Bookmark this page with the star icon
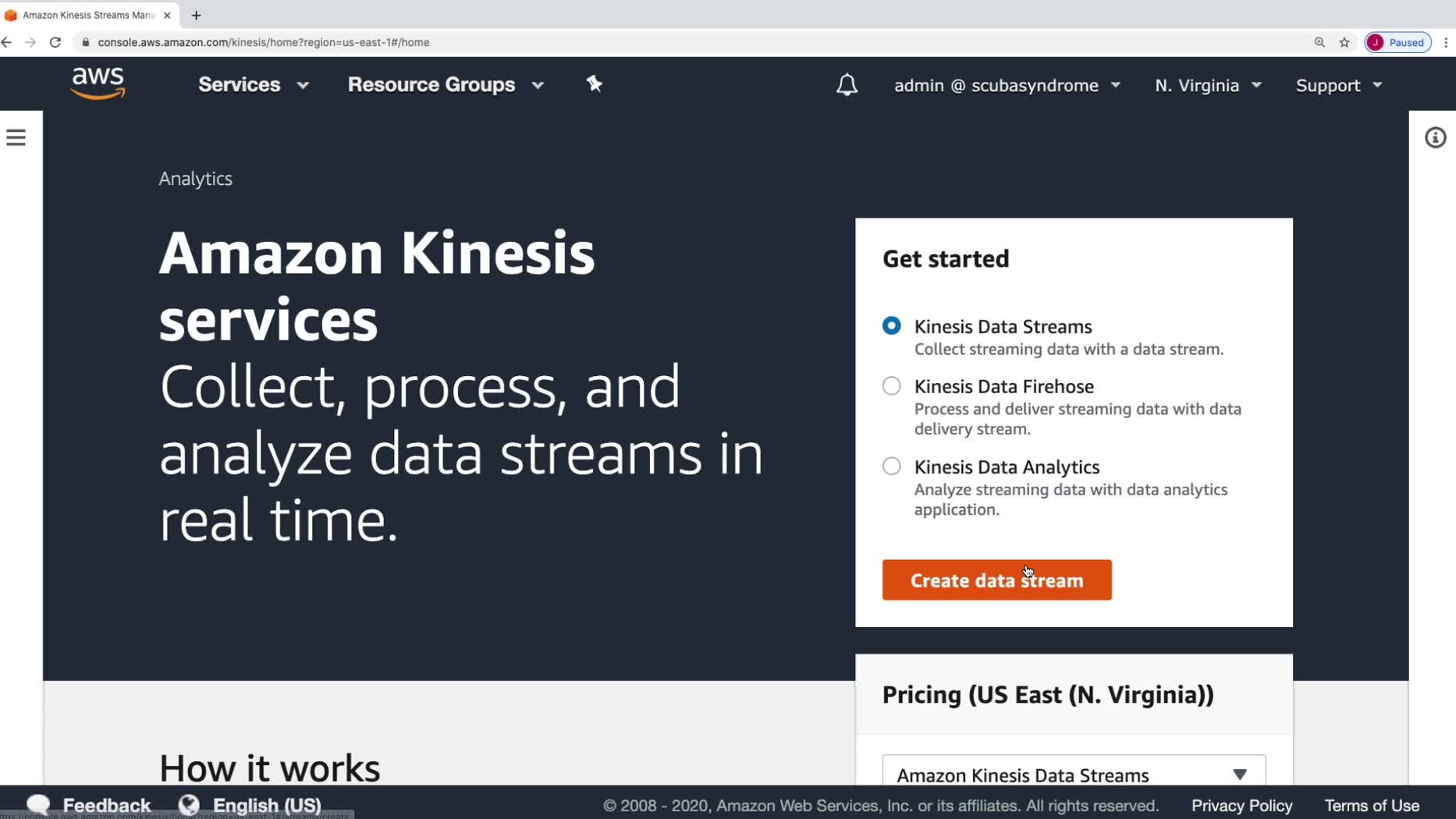This screenshot has width=1456, height=819. (x=1344, y=42)
